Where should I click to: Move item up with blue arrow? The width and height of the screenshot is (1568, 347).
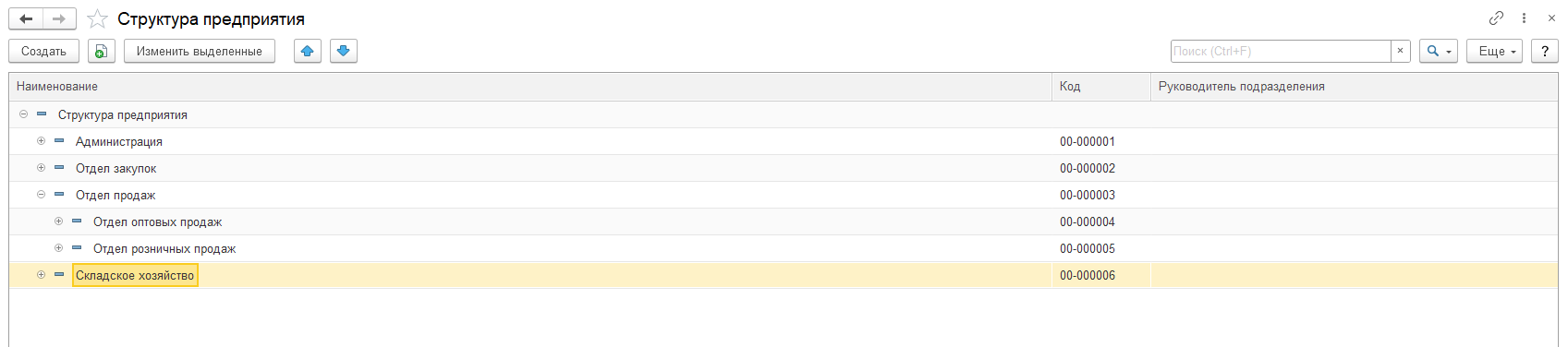pos(308,52)
